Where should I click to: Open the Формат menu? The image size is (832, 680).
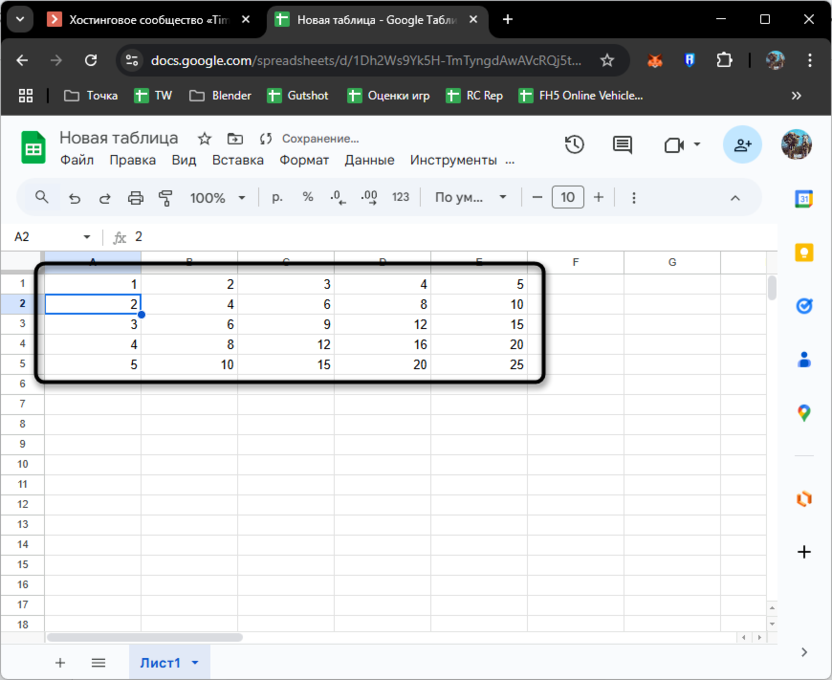304,160
